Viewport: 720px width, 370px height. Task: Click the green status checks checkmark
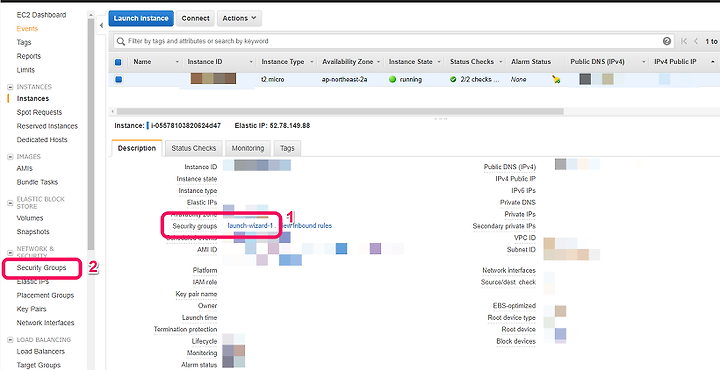(453, 79)
